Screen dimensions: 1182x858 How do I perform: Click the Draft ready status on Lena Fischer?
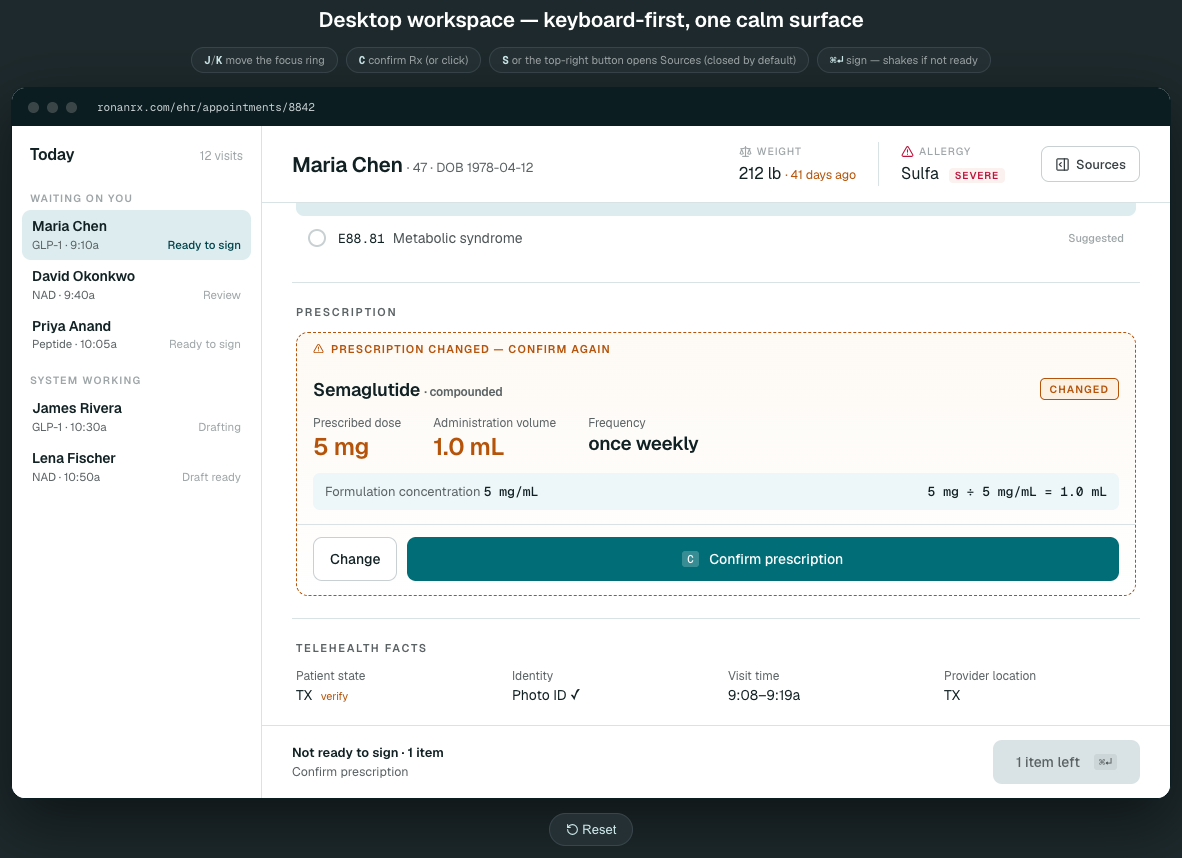[211, 477]
